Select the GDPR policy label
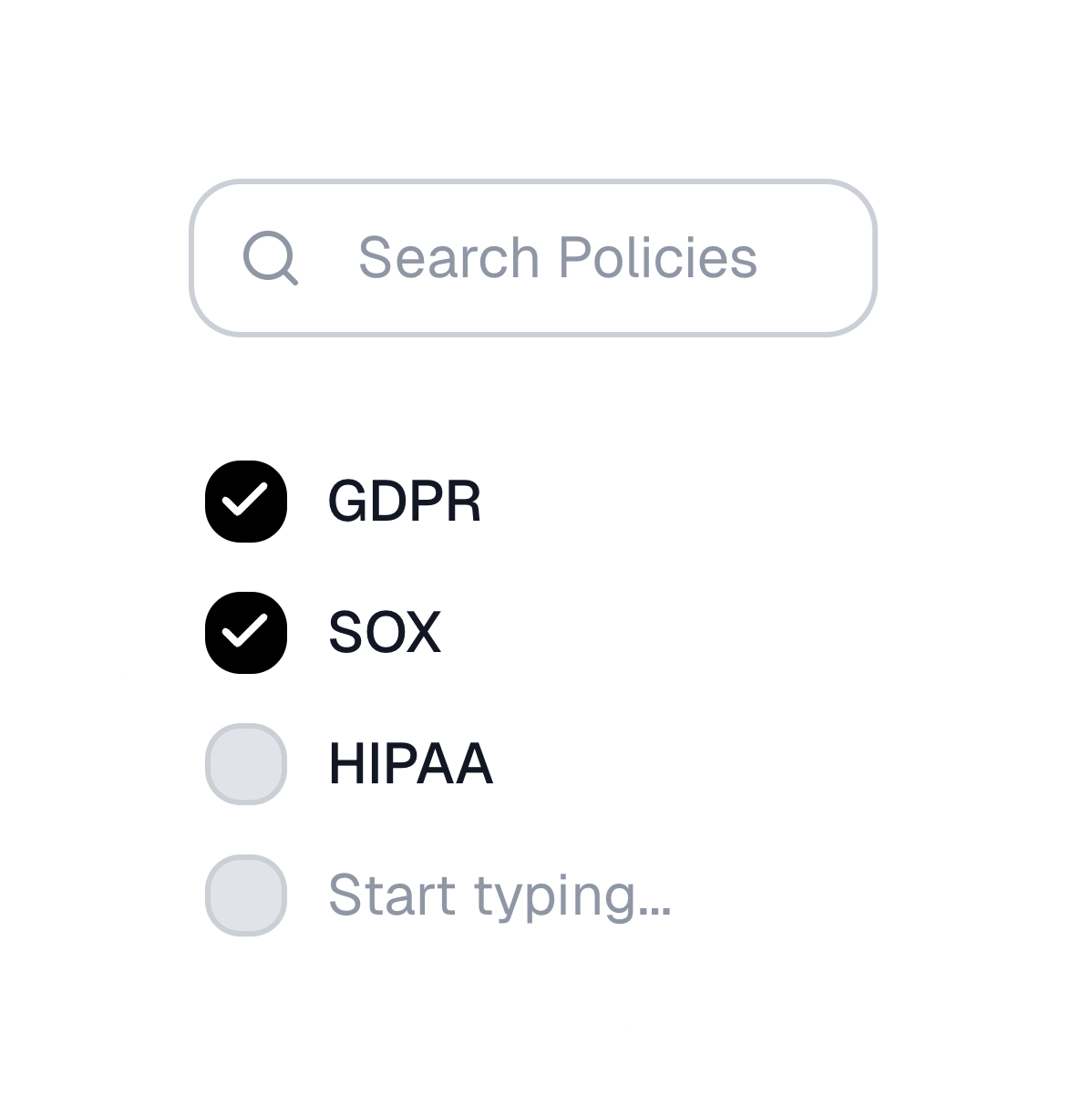Image resolution: width=1092 pixels, height=1118 pixels. click(x=406, y=501)
